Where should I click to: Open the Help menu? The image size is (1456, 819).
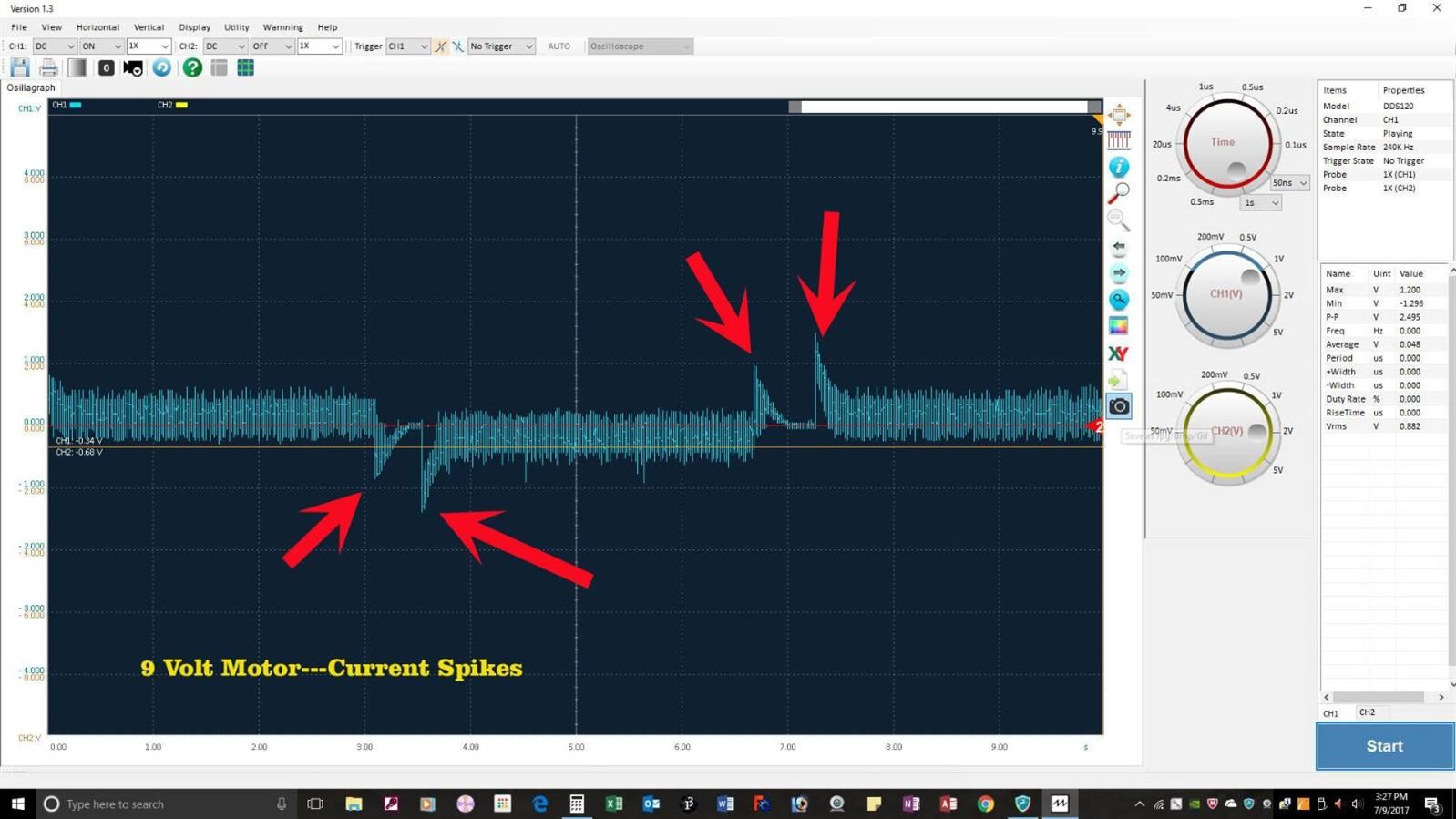[327, 27]
